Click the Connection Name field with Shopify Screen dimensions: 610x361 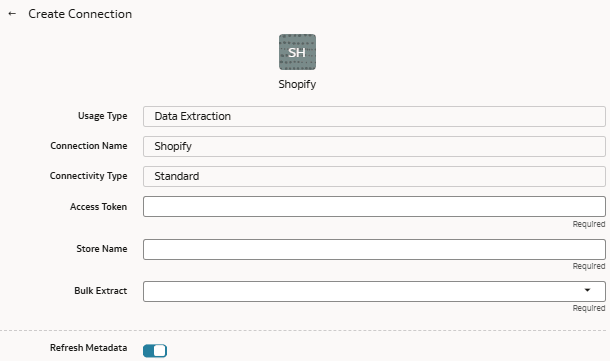[x=374, y=146]
